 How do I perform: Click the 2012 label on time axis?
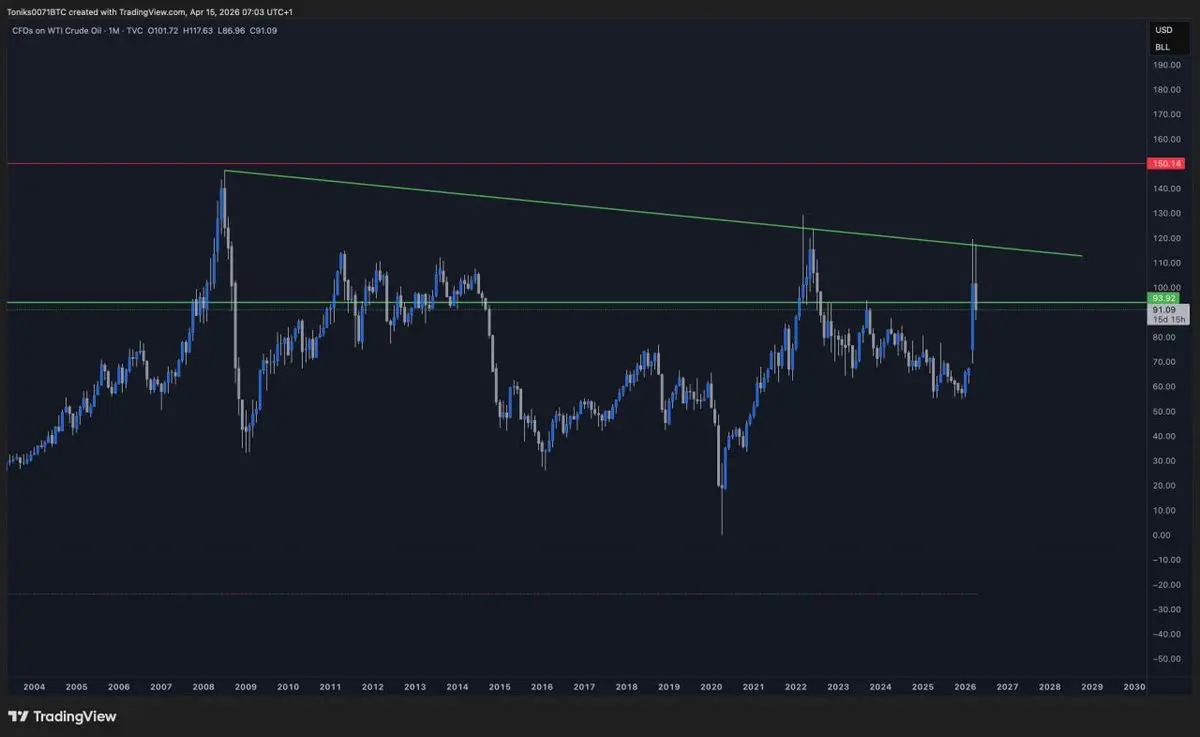(373, 687)
